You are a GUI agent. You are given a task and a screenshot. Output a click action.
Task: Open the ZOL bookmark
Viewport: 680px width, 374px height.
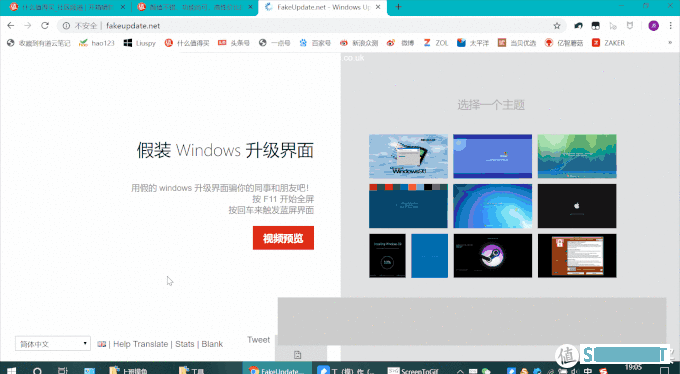[436, 43]
